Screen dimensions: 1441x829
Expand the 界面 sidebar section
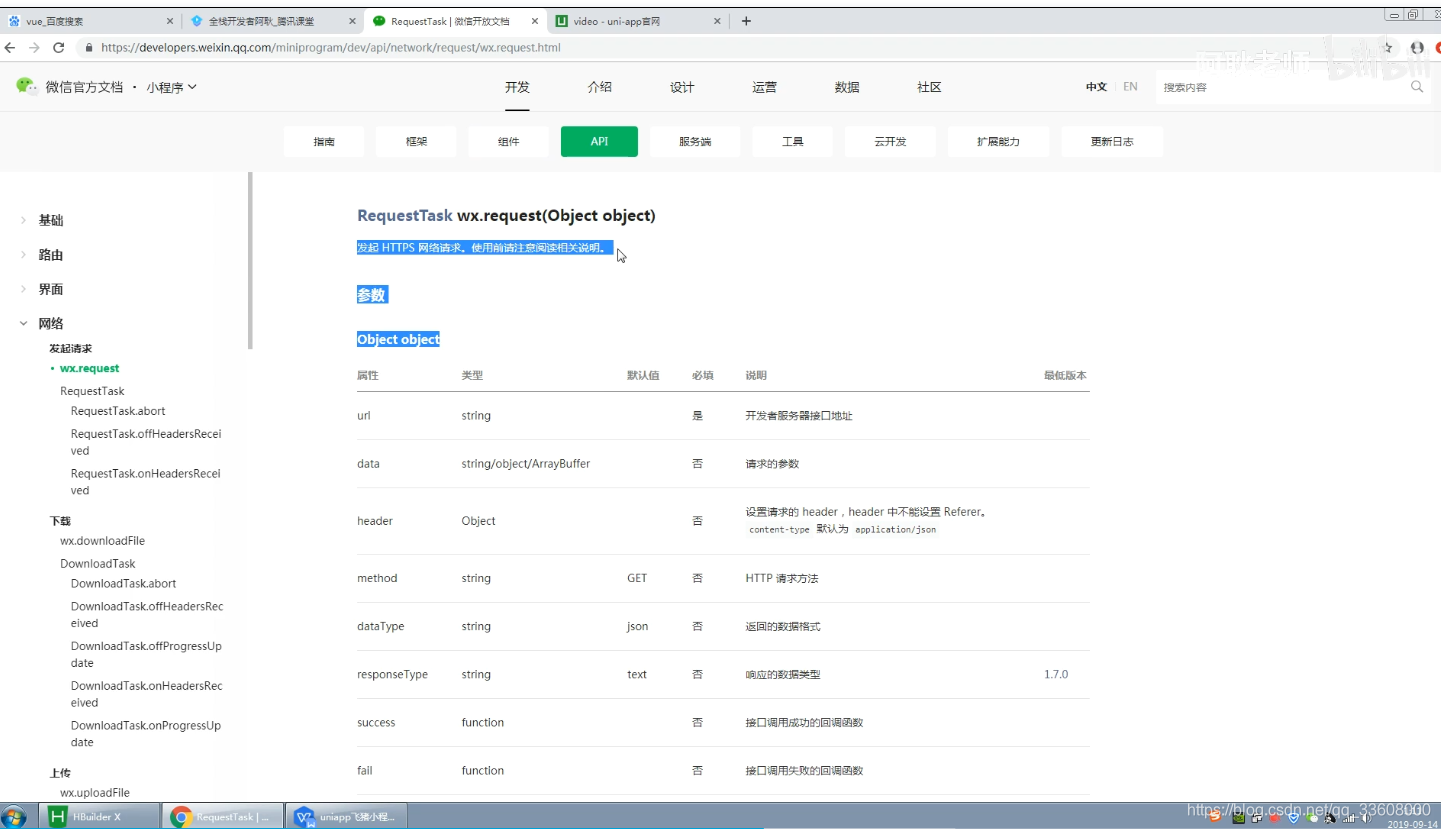coord(50,289)
